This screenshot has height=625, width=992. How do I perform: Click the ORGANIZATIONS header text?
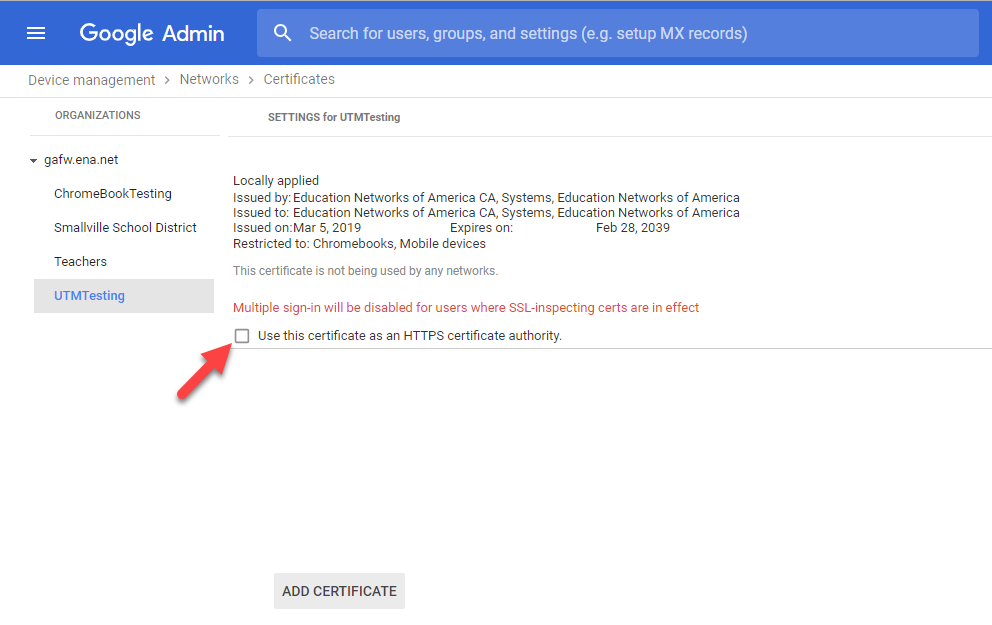click(97, 115)
